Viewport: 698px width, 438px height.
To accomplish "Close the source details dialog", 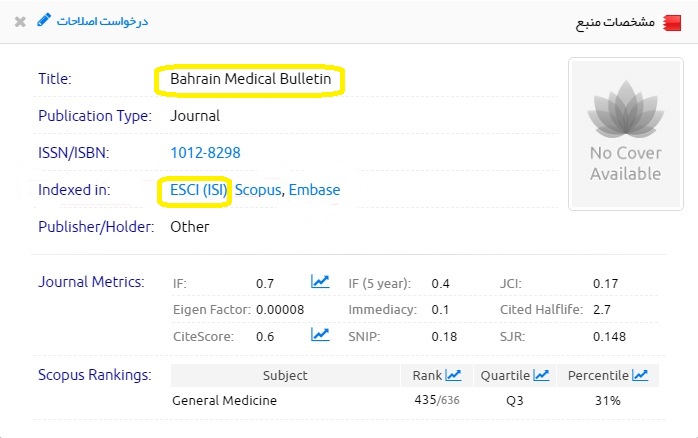I will (20, 21).
